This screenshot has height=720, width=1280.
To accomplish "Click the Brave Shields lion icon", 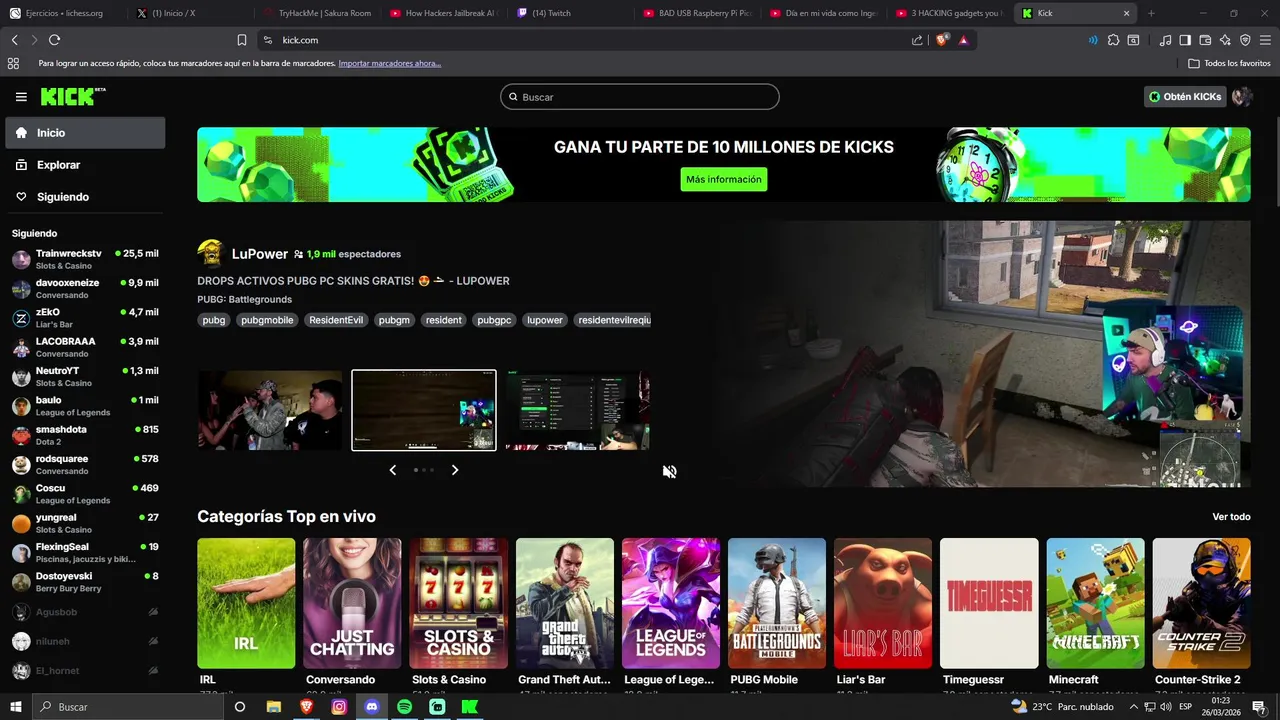I will coord(942,40).
